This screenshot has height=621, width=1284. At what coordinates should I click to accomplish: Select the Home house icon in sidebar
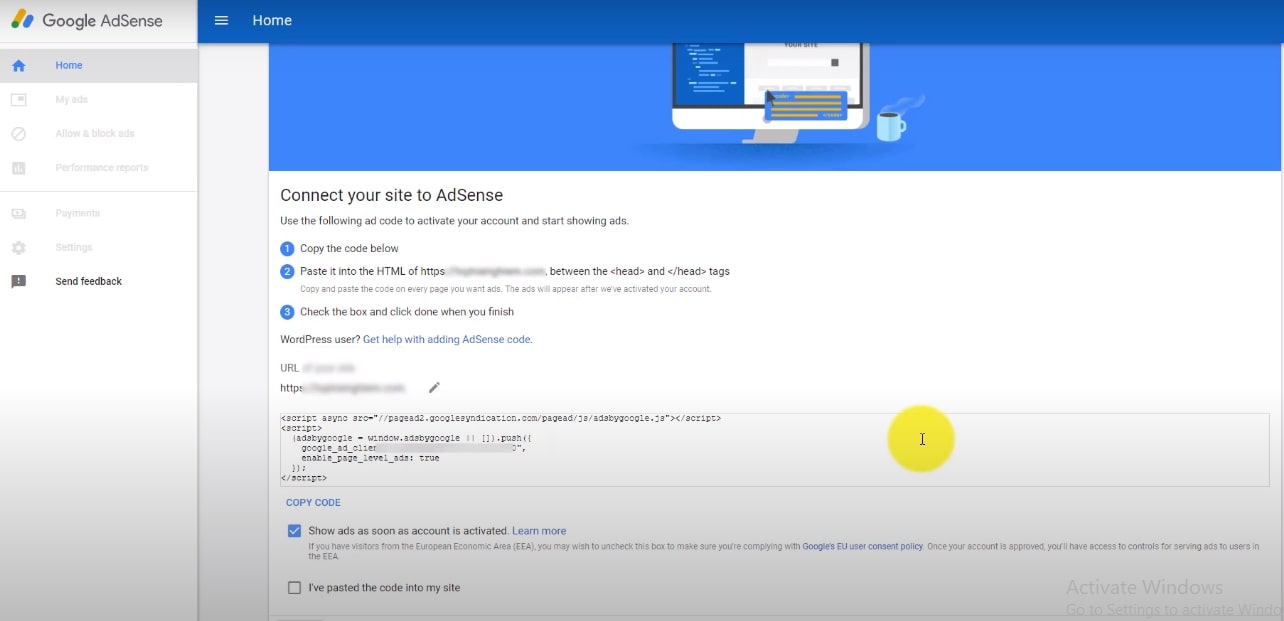(18, 66)
